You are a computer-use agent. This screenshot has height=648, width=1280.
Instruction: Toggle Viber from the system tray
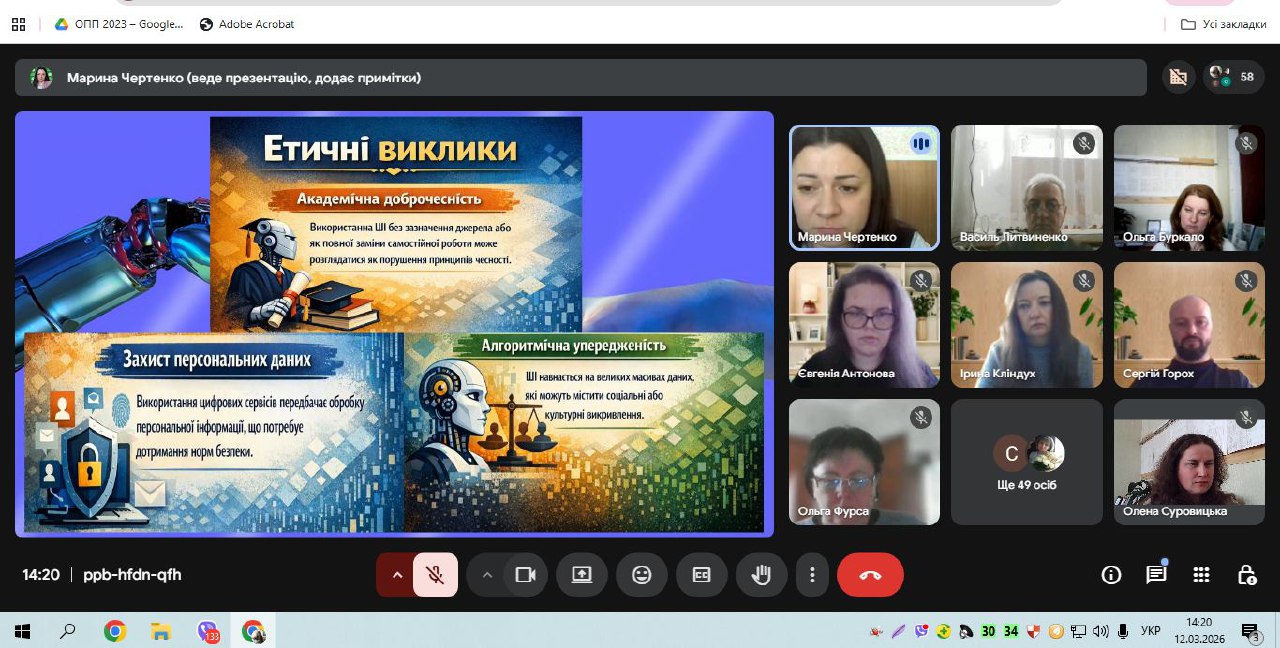click(922, 631)
